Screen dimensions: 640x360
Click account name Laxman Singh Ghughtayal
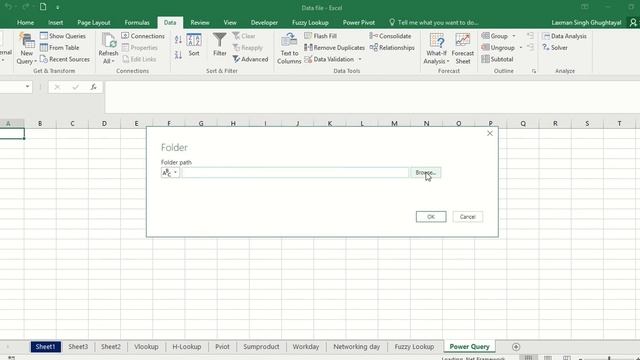click(586, 22)
